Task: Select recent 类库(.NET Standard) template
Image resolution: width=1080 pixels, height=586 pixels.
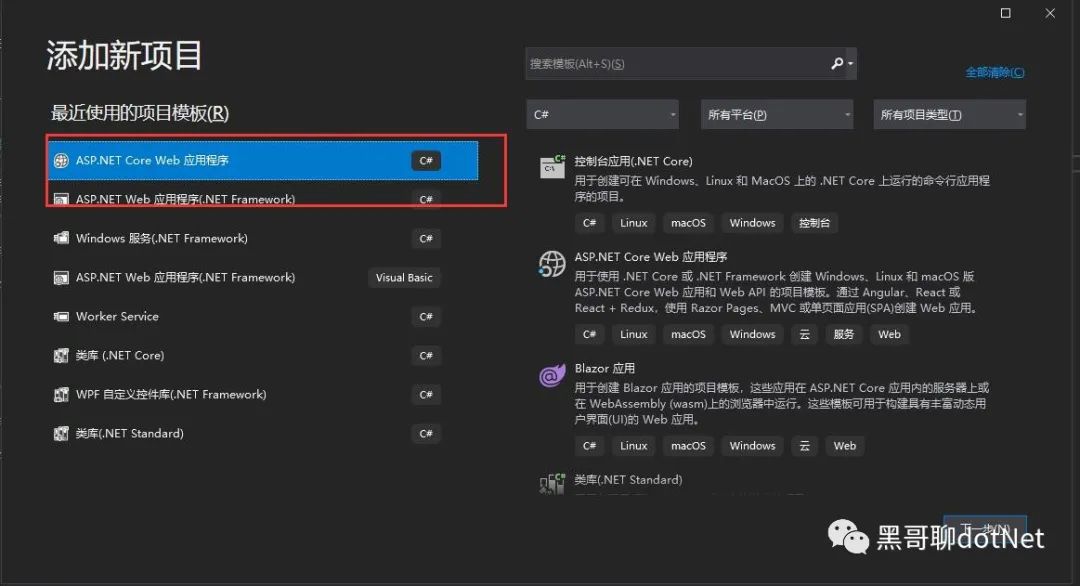Action: (x=247, y=434)
